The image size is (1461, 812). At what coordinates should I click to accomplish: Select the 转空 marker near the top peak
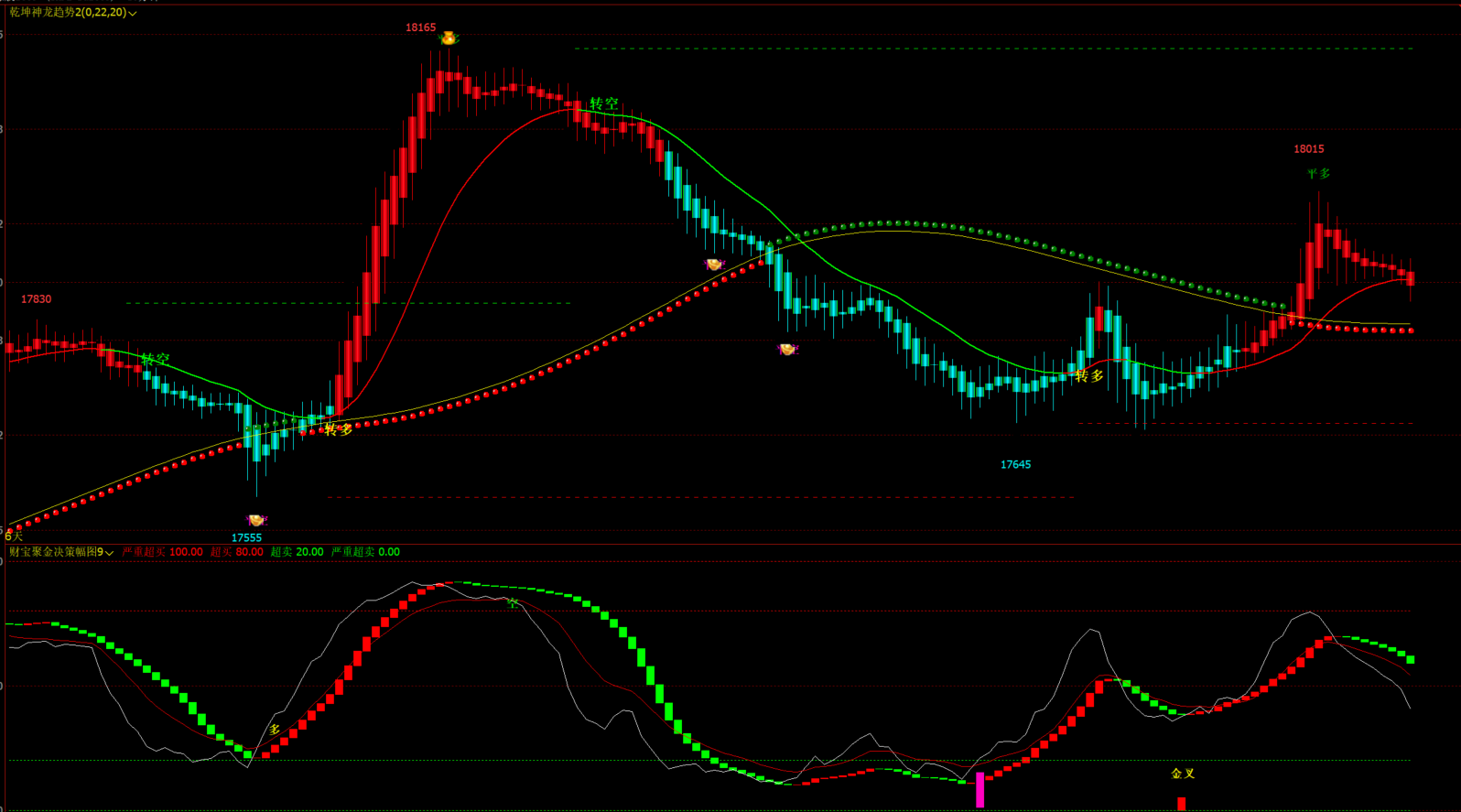coord(604,104)
